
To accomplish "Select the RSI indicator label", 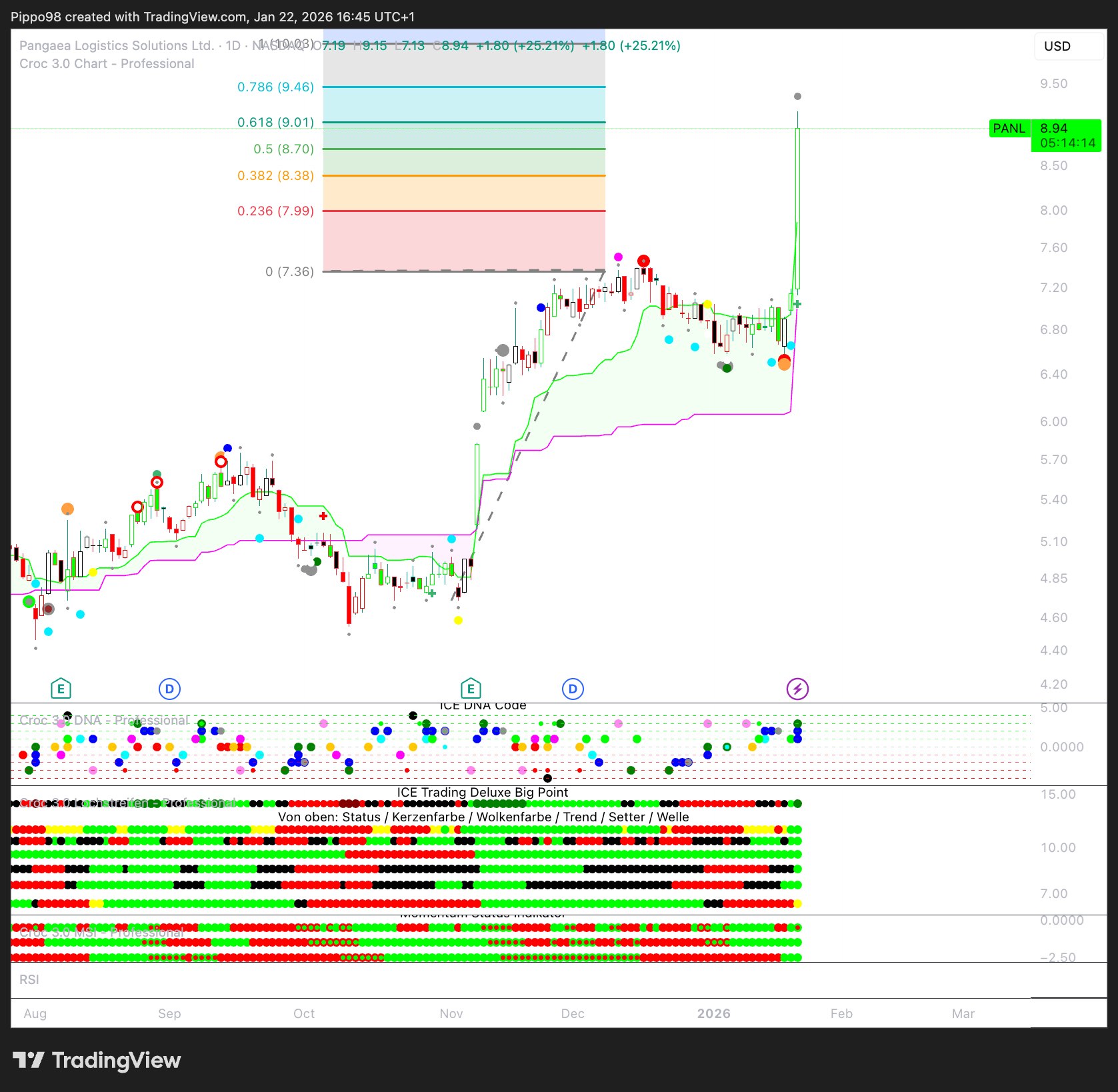I will tap(29, 979).
